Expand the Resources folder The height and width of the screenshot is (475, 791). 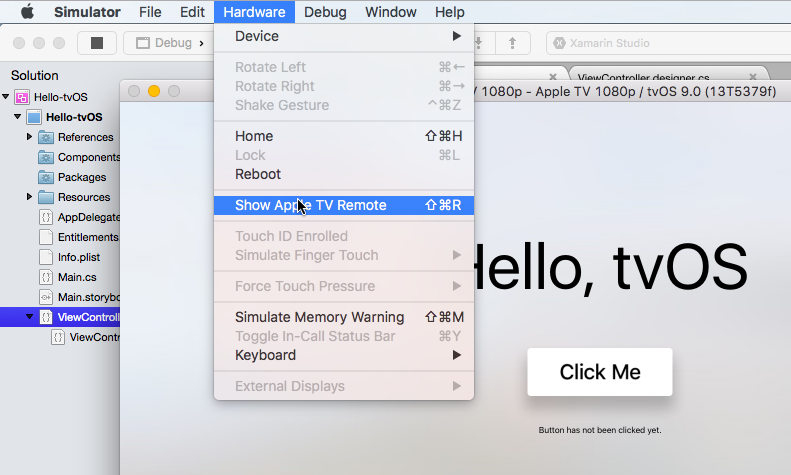tap(29, 197)
